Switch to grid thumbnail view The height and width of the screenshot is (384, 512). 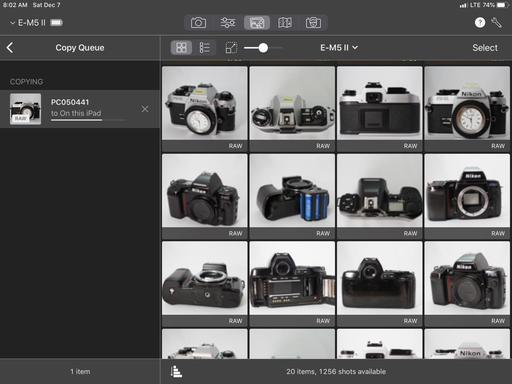click(181, 48)
